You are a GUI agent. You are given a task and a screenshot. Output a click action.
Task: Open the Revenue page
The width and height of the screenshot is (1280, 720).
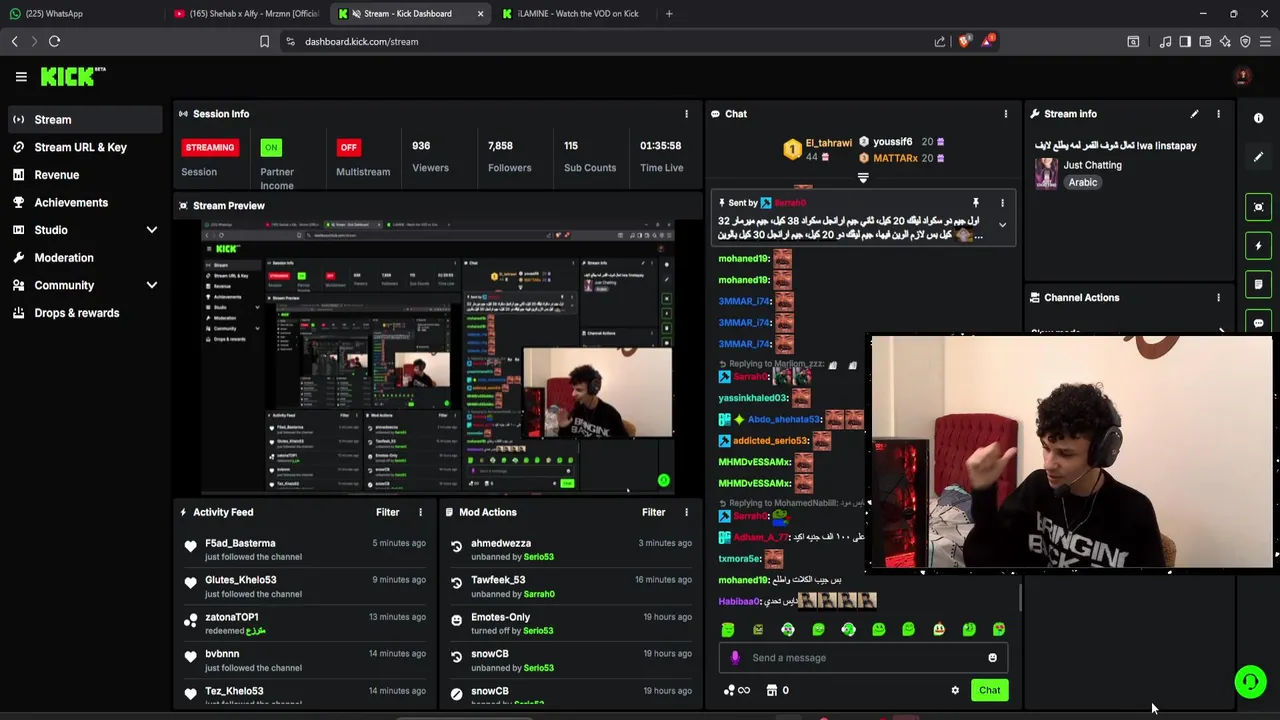(x=85, y=175)
